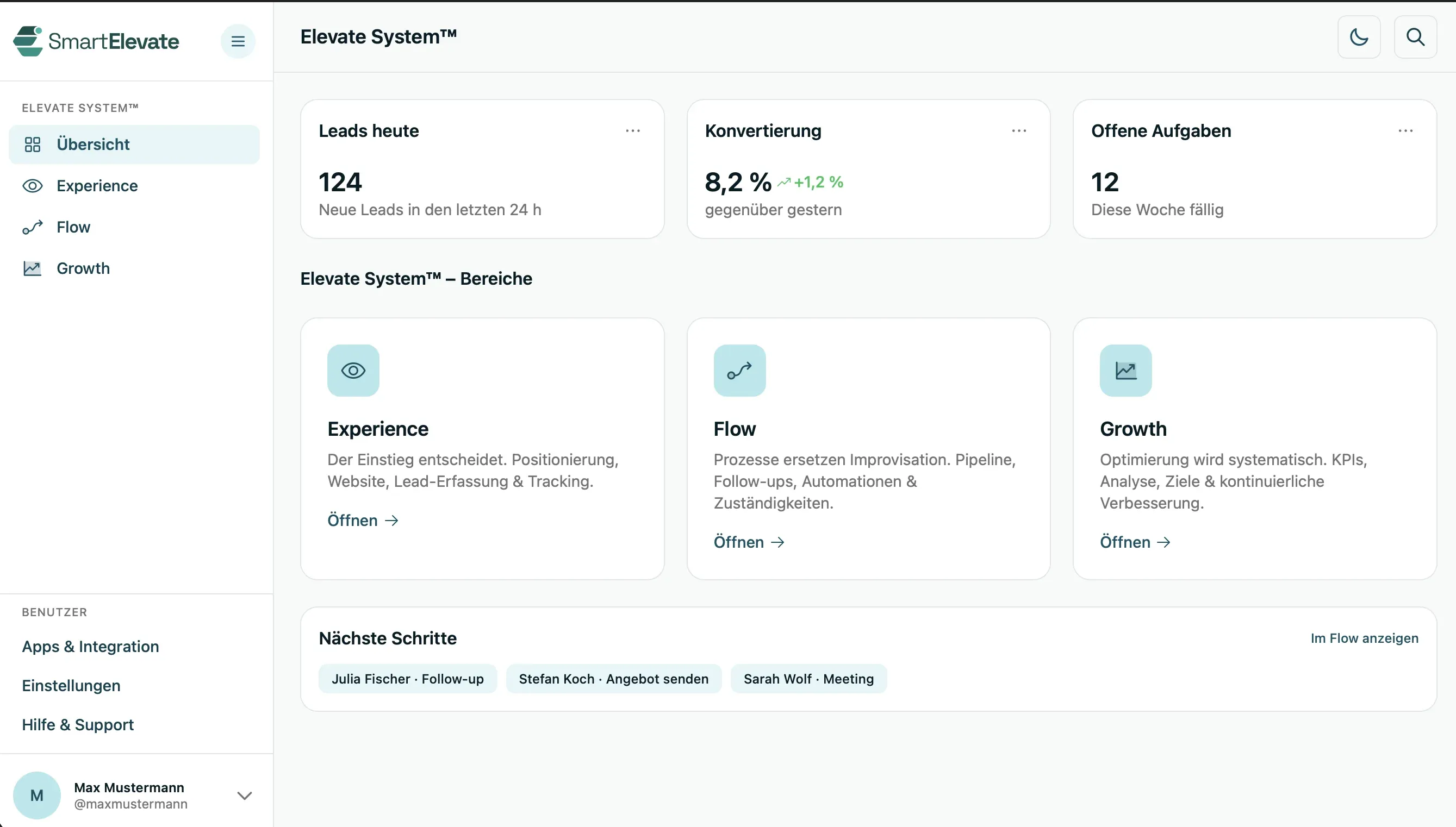Screen dimensions: 1456x827
Task: Open the options menu on Offene Aufgaben card
Action: (x=1405, y=130)
